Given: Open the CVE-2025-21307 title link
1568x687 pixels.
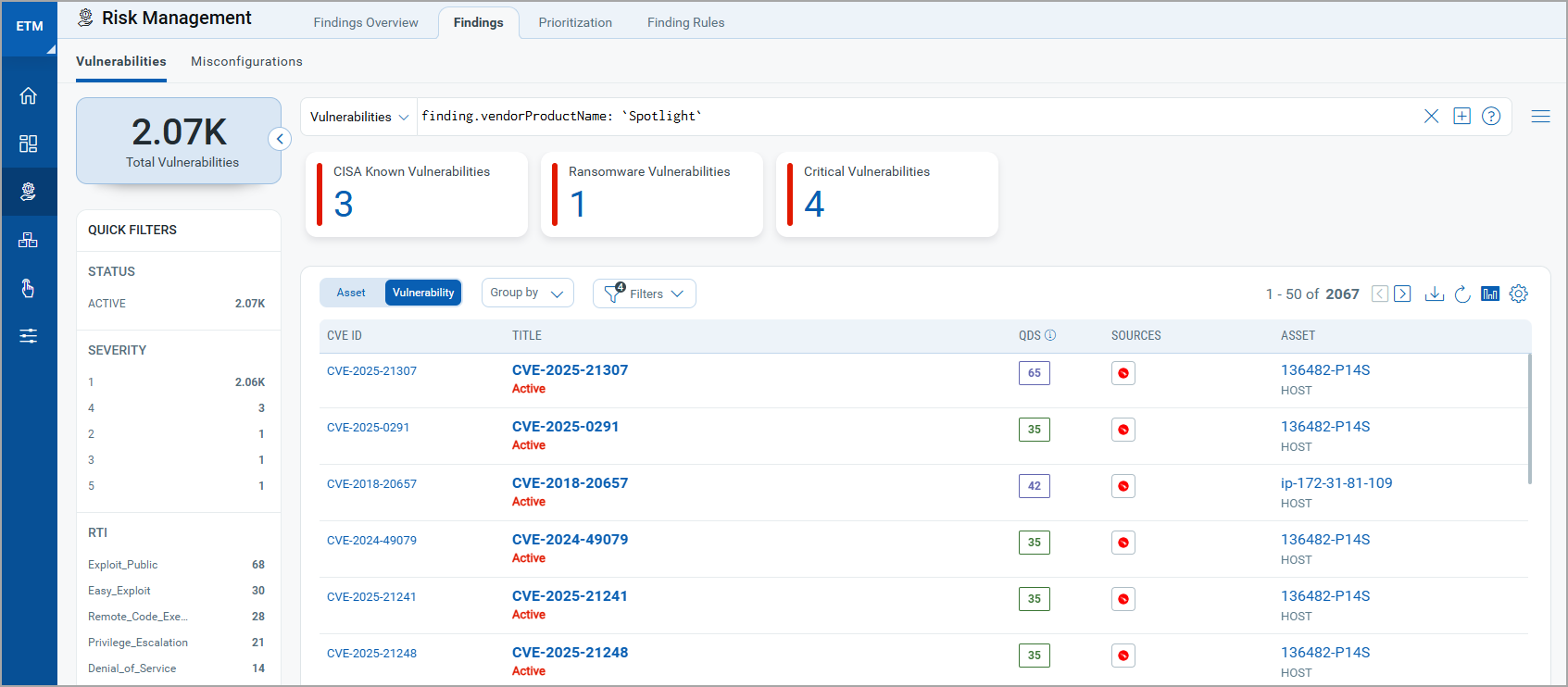Looking at the screenshot, I should click(x=570, y=369).
